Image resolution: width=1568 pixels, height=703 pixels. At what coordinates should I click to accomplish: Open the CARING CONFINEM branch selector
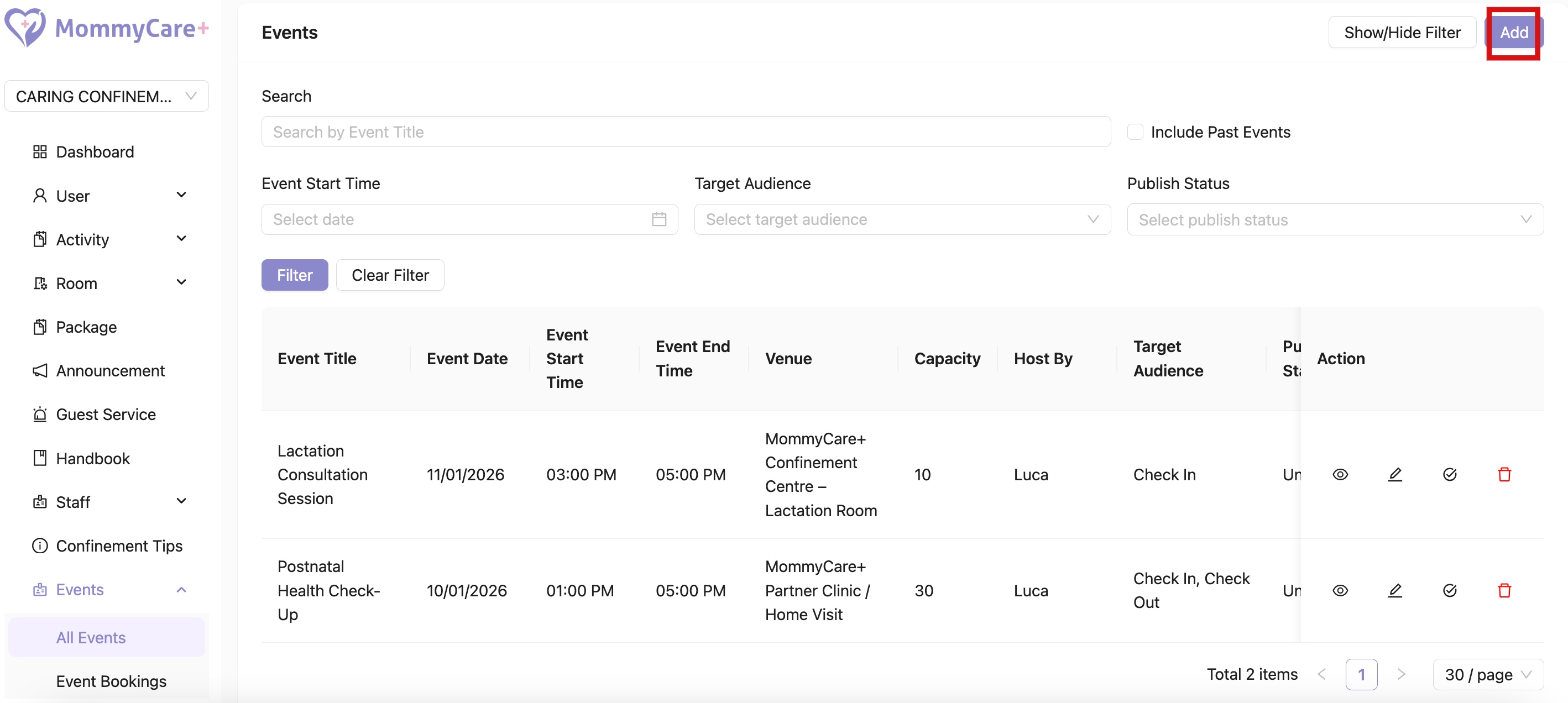(x=106, y=96)
